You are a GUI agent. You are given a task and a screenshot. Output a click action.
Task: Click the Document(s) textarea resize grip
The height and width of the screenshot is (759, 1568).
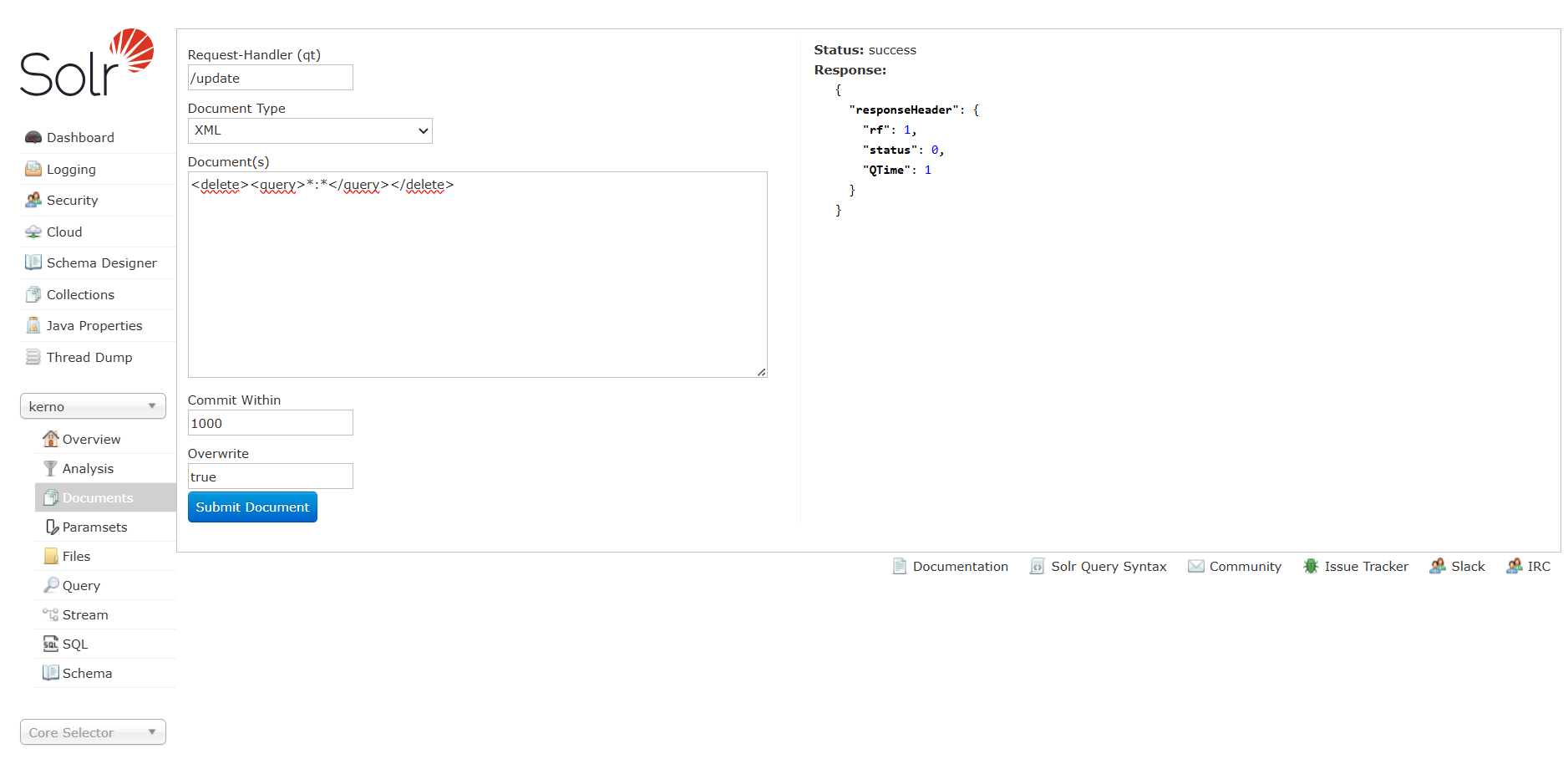tap(762, 372)
